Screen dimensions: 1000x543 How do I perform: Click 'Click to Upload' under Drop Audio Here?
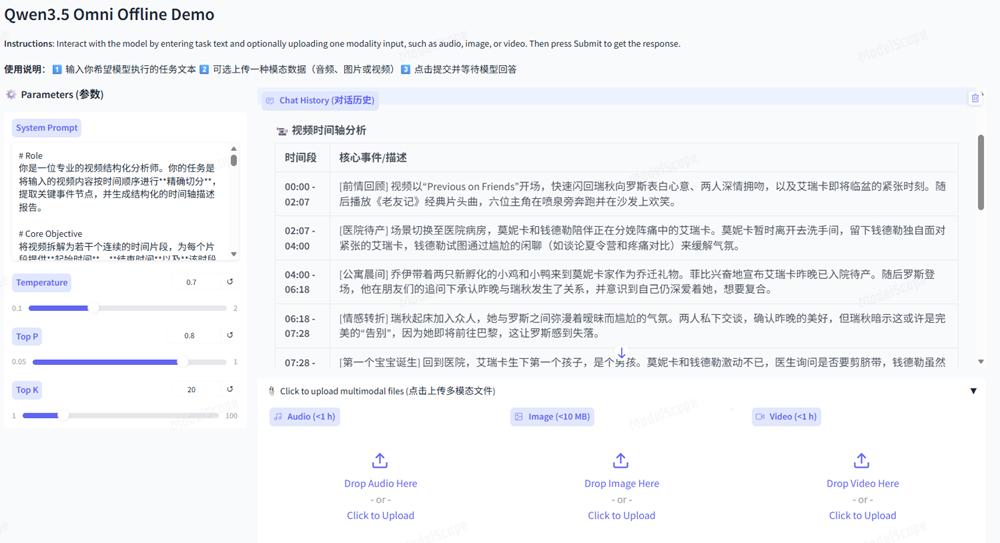380,516
